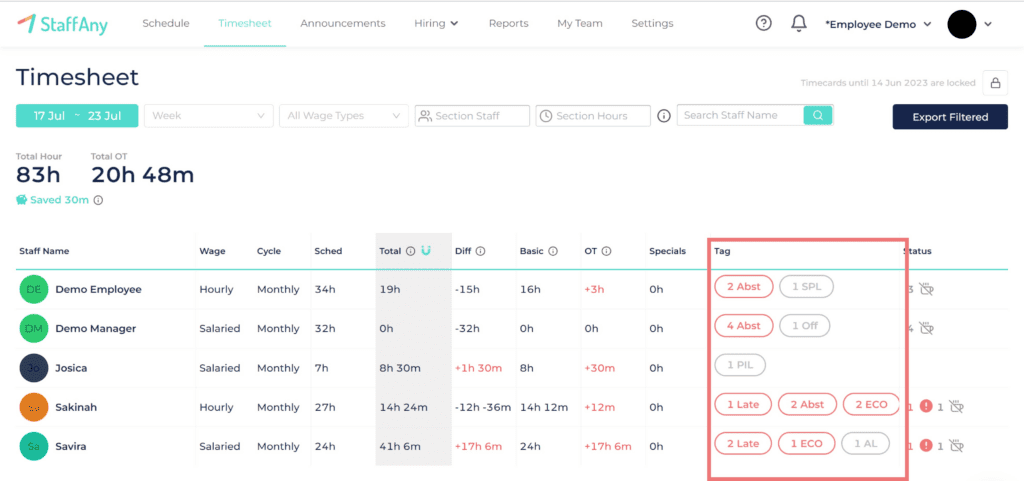The height and width of the screenshot is (481, 1024).
Task: Click Savira's +17h 6m Diff value
Action: pos(479,446)
